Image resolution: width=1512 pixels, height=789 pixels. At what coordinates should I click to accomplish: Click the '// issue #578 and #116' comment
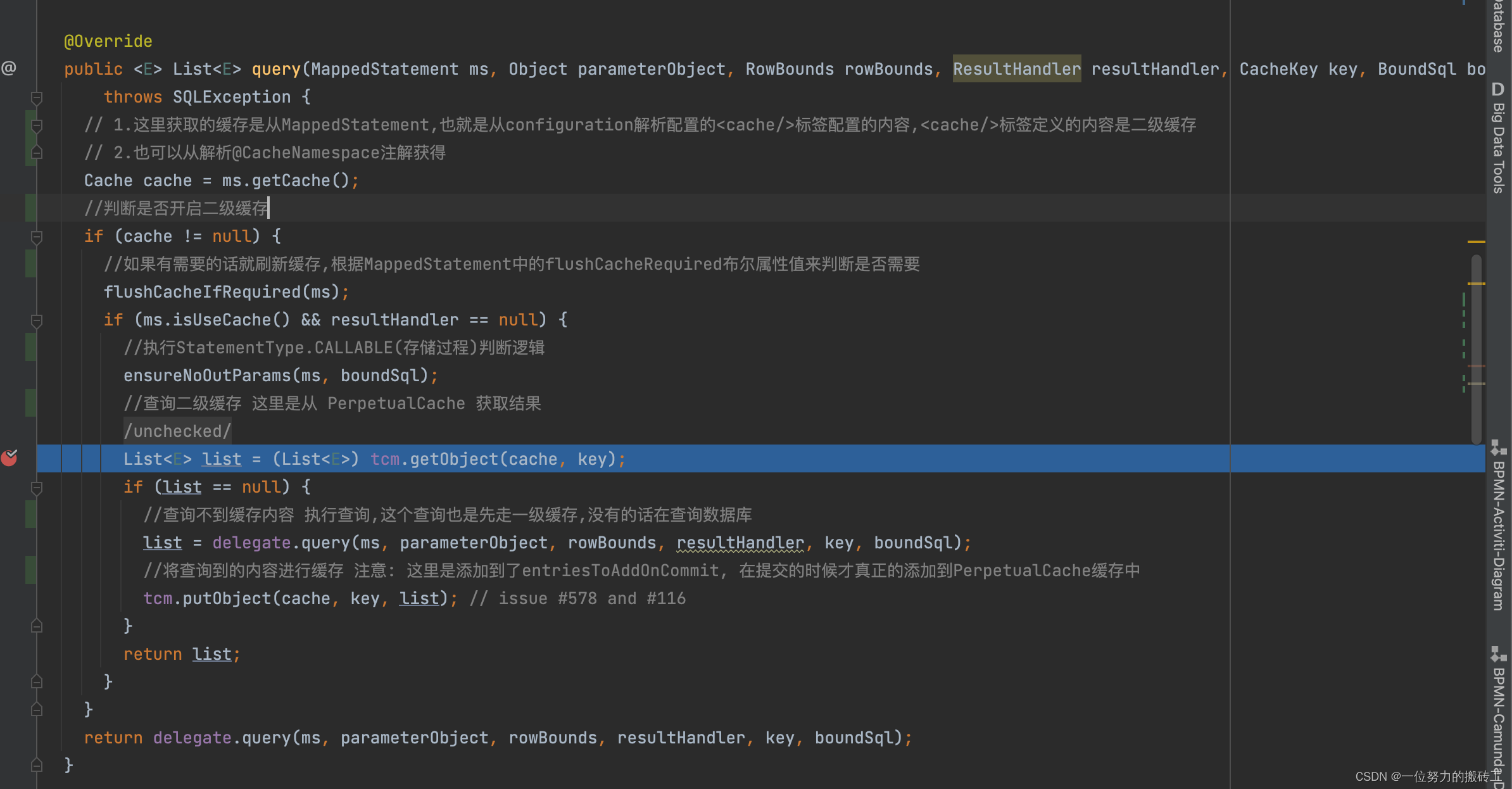[577, 598]
